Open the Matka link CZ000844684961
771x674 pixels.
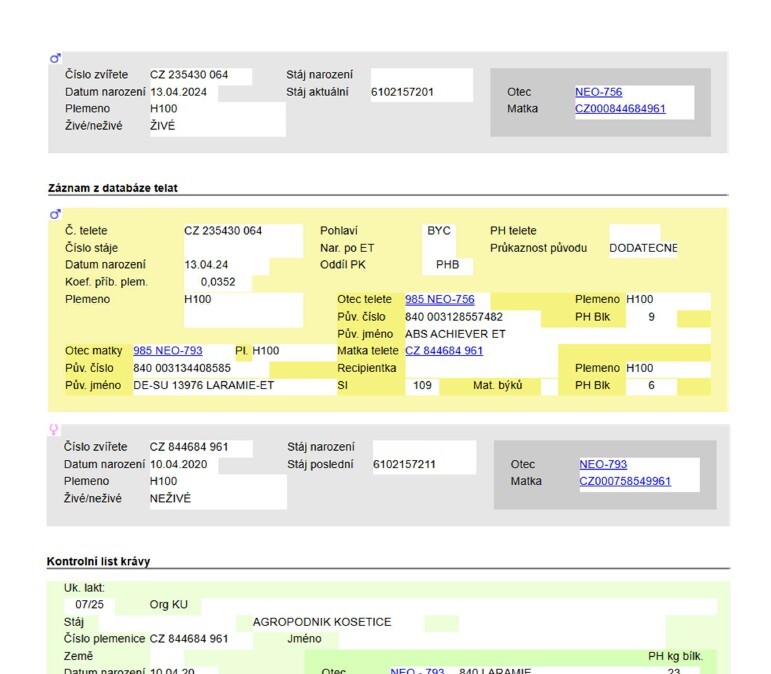(x=620, y=109)
